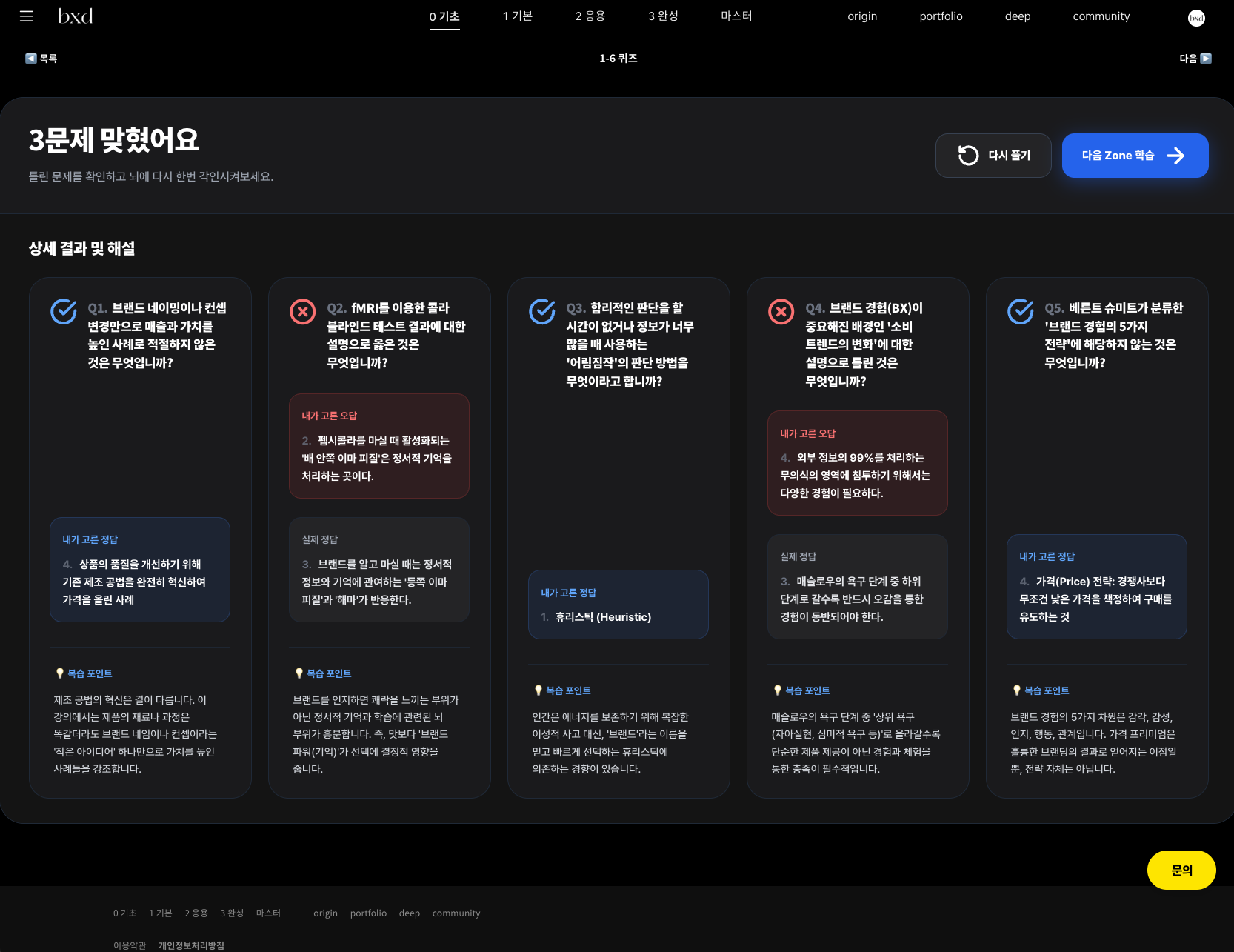This screenshot has height=952, width=1234.
Task: Click the Q4 lightbulb 복습 포인트 icon
Action: [x=778, y=690]
